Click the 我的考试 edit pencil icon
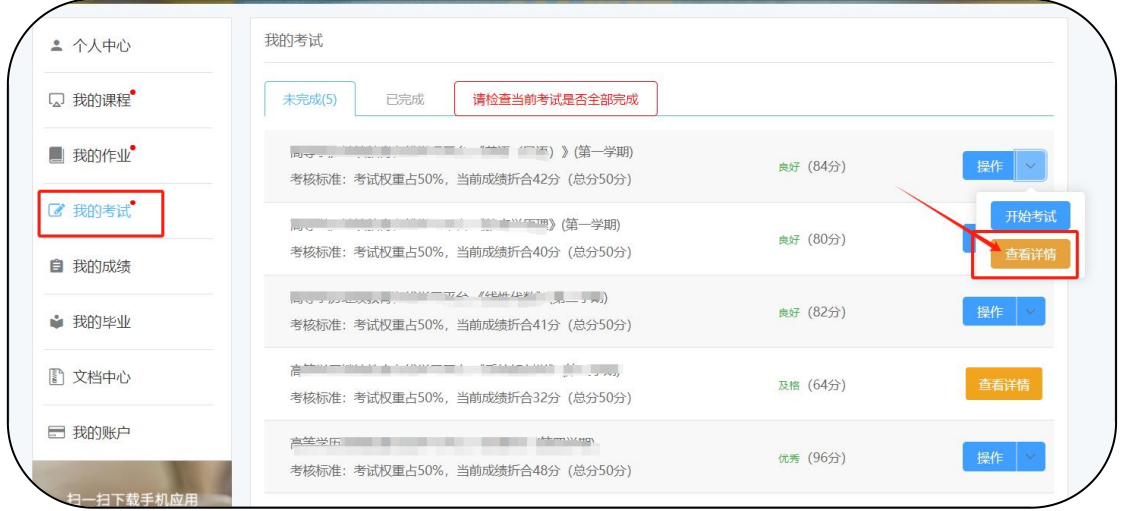This screenshot has height=511, width=1123. pyautogui.click(x=56, y=211)
